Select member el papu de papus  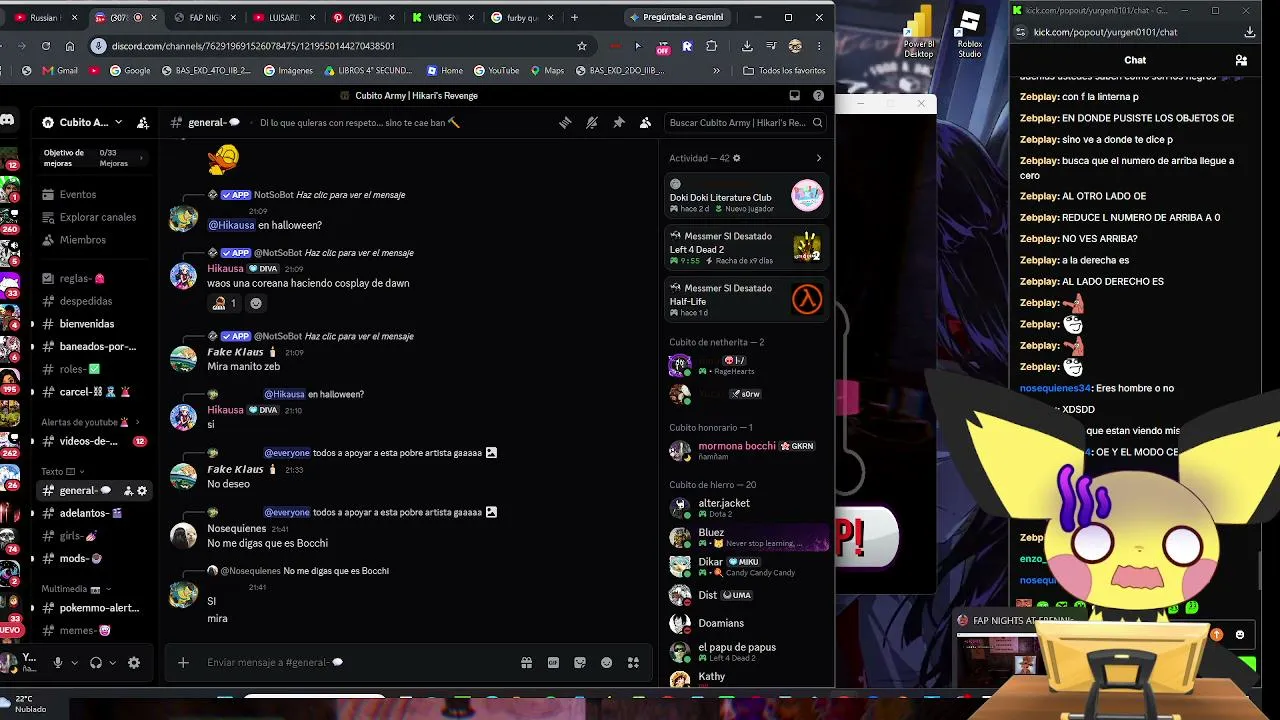coord(746,652)
